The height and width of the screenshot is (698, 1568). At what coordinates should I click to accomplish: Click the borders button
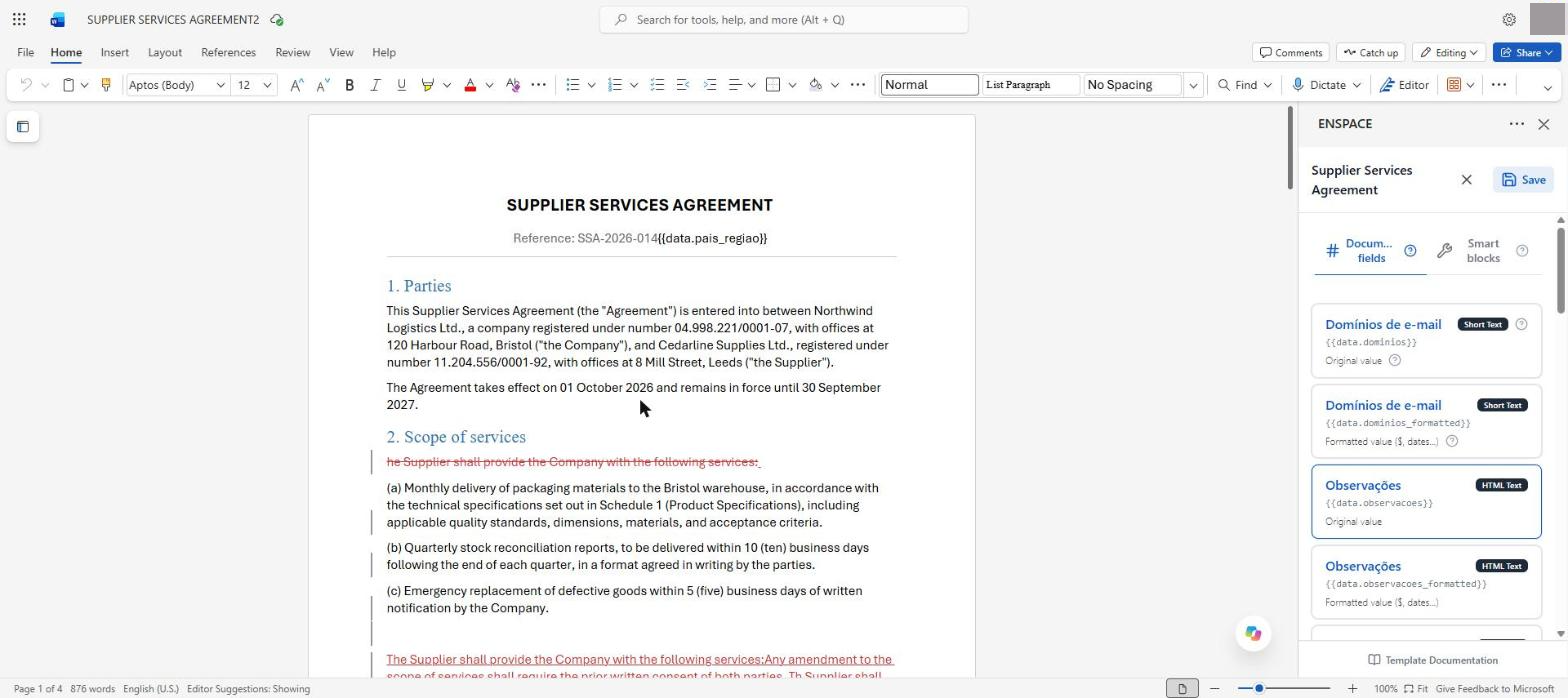click(773, 85)
